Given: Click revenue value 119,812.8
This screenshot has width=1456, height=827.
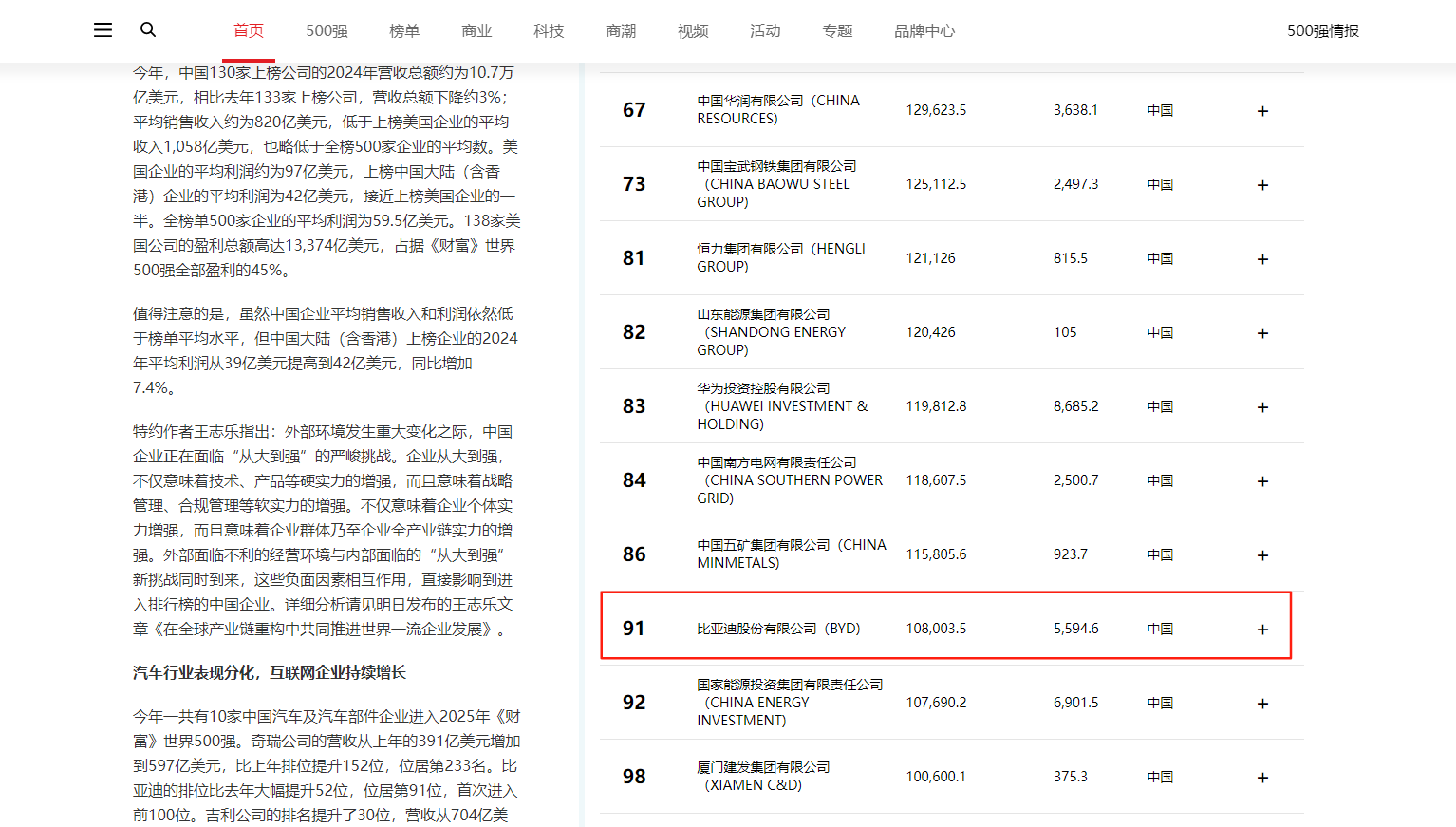Looking at the screenshot, I should tap(936, 406).
